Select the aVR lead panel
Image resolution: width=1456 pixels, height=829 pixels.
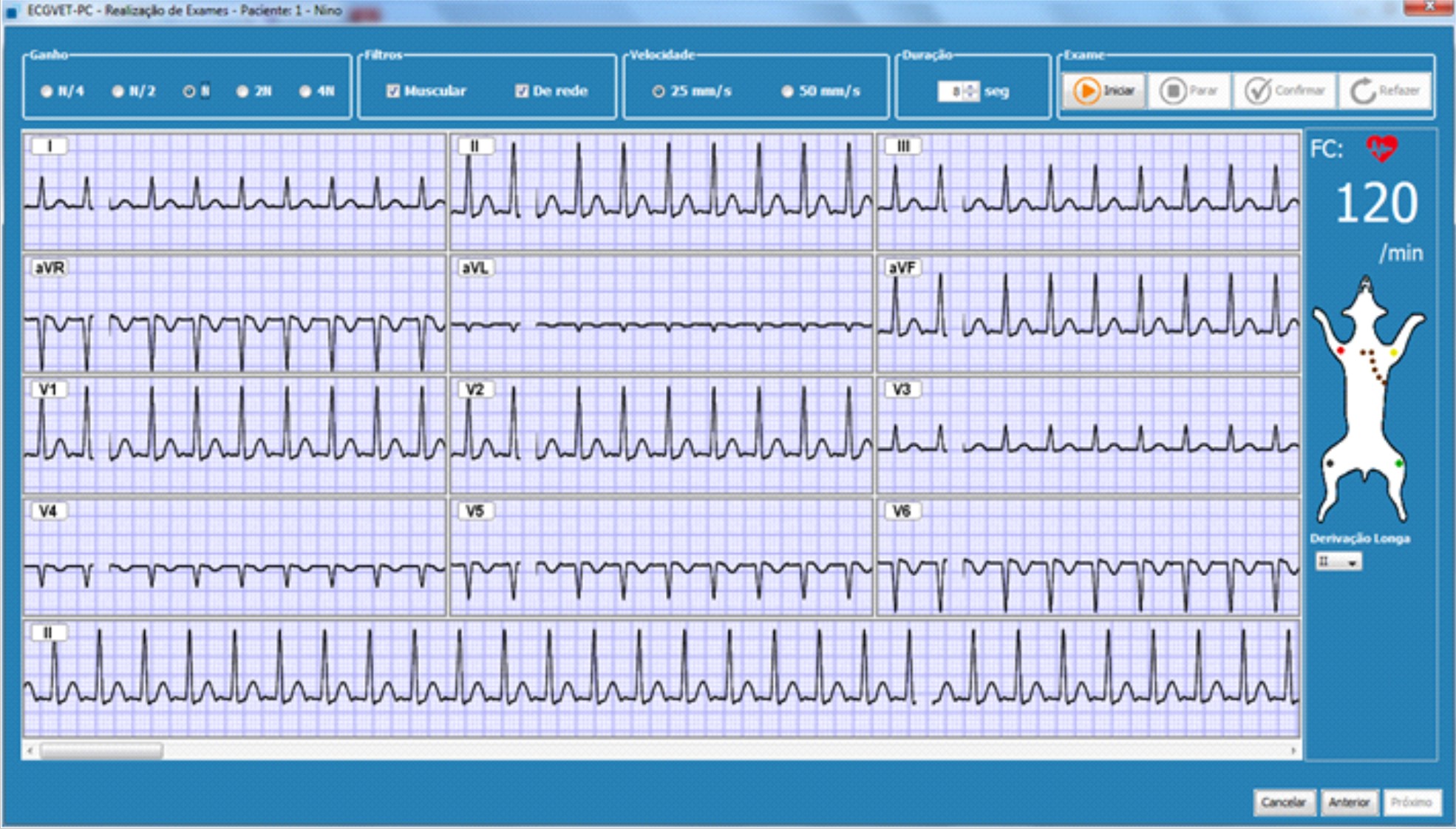[234, 314]
